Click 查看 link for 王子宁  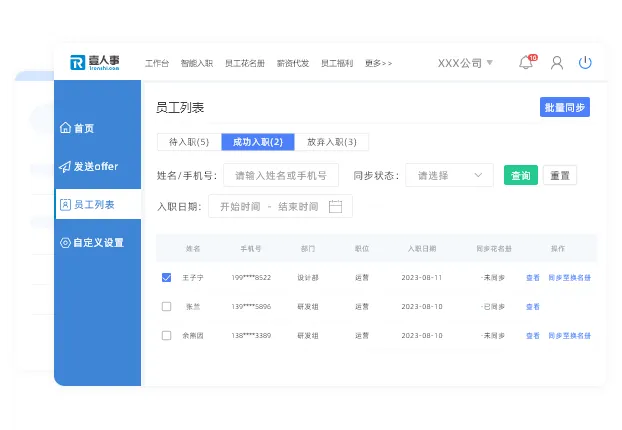(533, 278)
